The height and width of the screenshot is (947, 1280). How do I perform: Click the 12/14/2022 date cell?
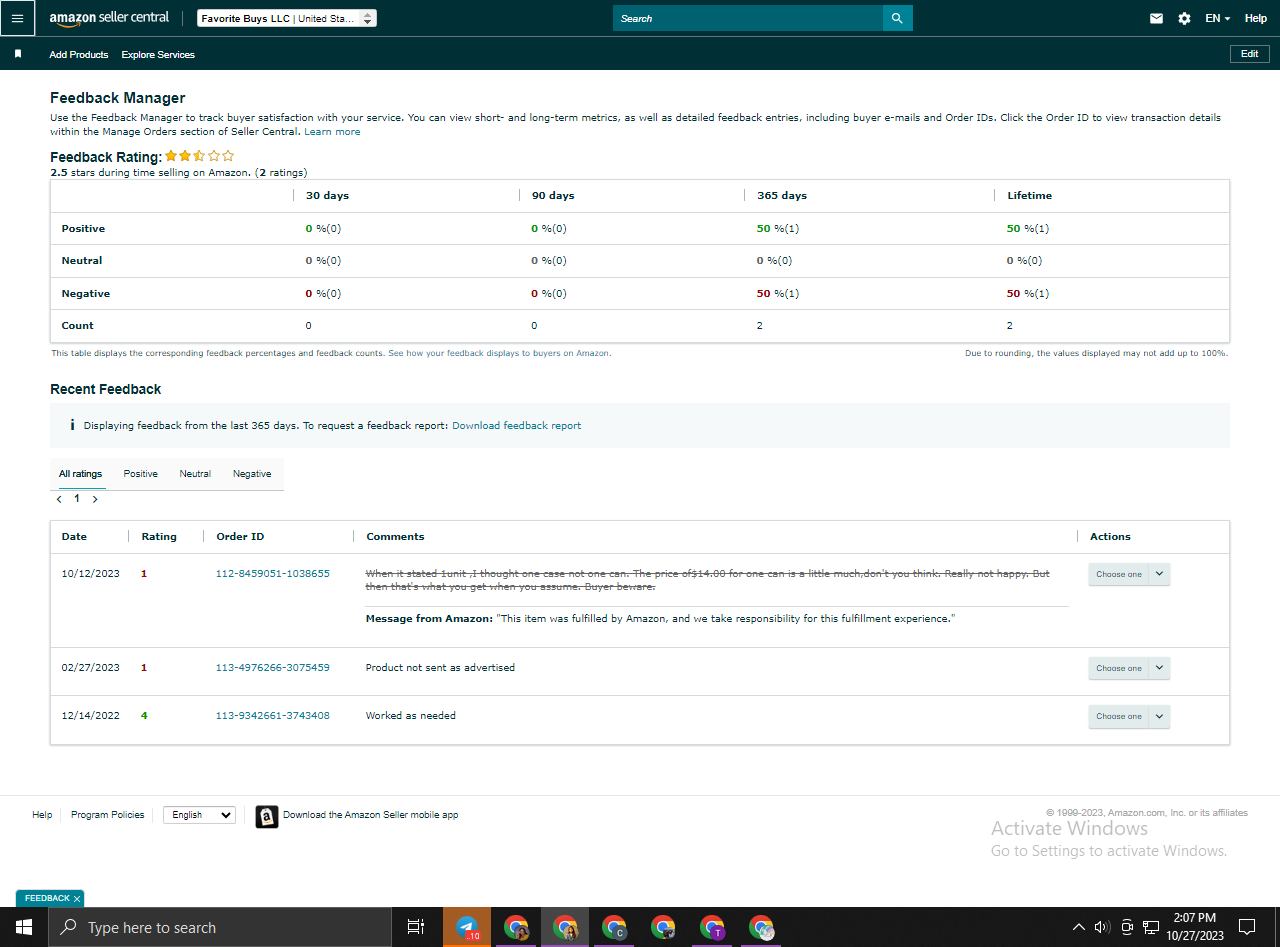pos(91,716)
